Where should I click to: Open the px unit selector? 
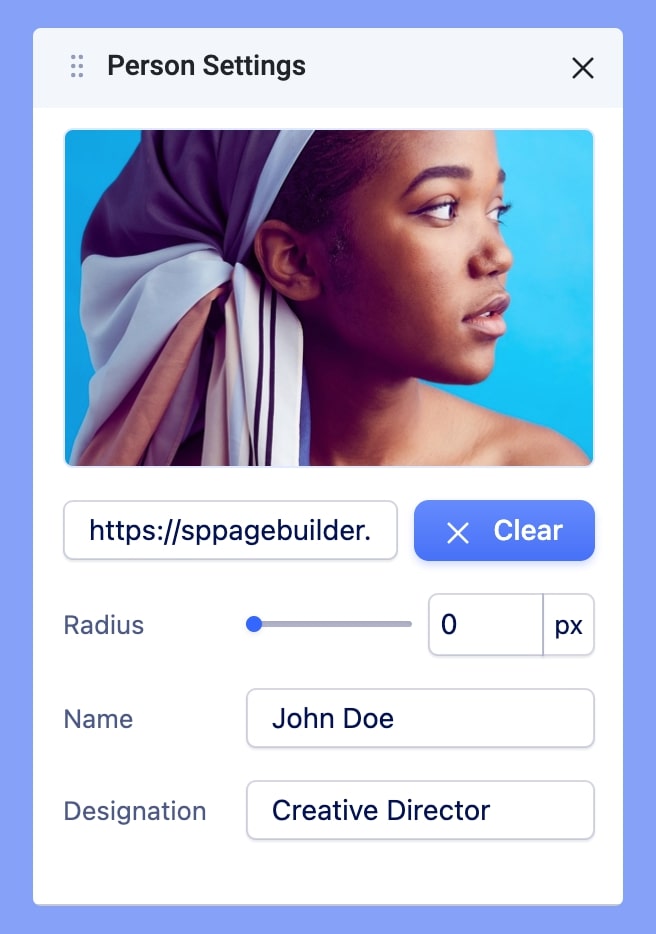[x=568, y=624]
